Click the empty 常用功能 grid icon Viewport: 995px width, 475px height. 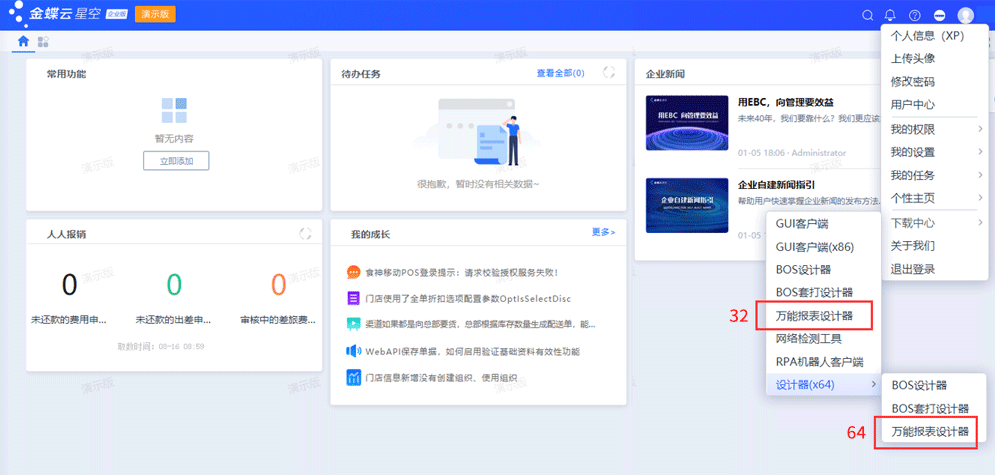(x=174, y=110)
